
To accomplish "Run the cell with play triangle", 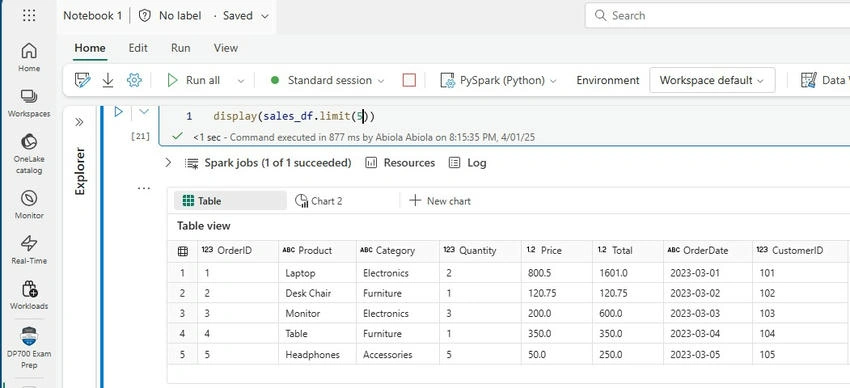I will coord(119,112).
